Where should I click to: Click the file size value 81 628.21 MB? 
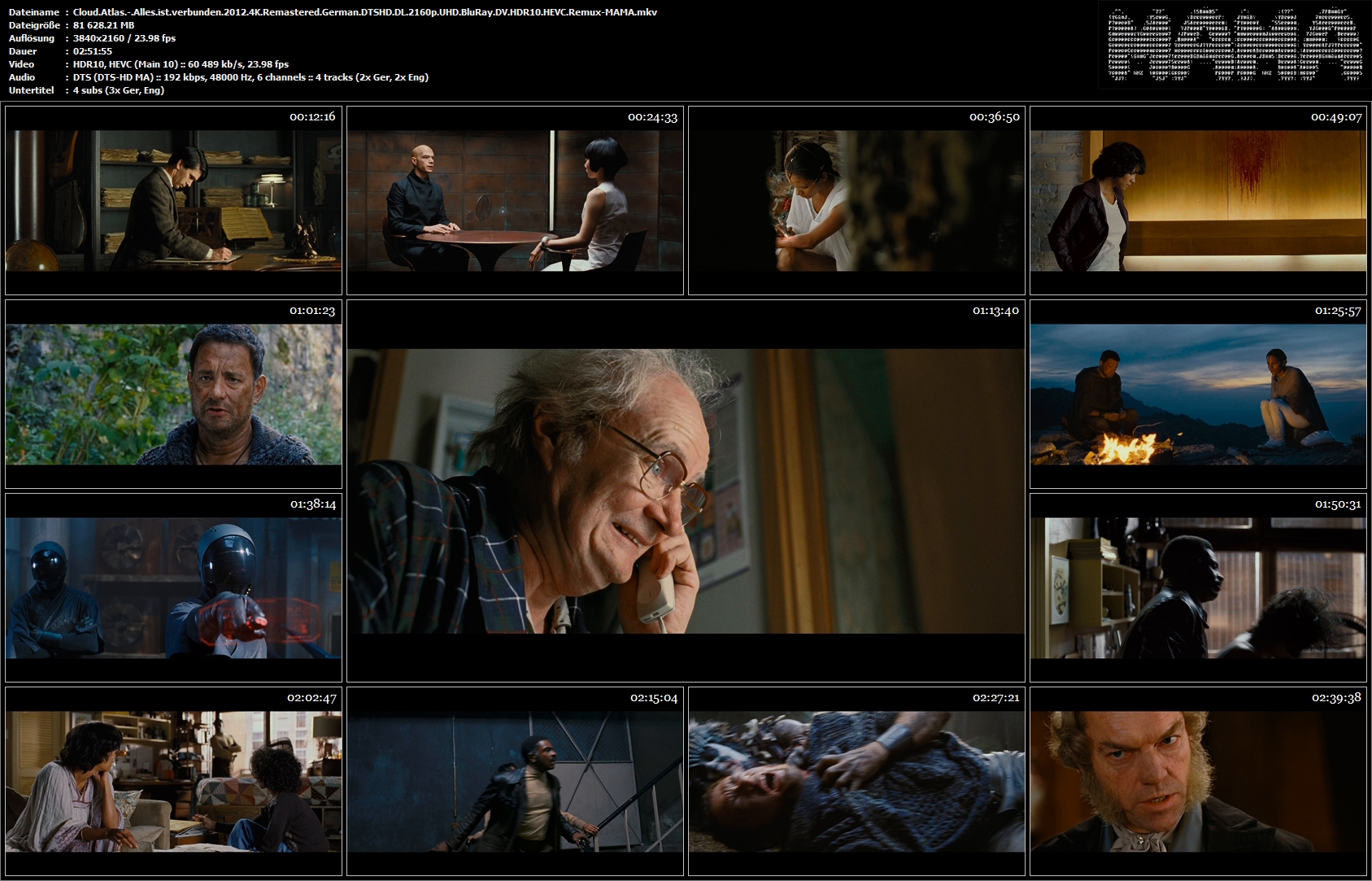click(x=103, y=25)
